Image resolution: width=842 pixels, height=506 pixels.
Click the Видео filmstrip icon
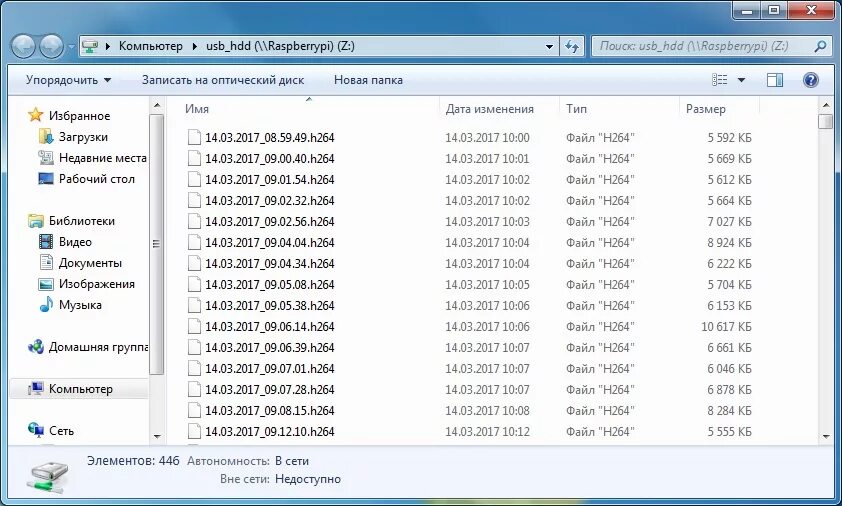pos(46,241)
